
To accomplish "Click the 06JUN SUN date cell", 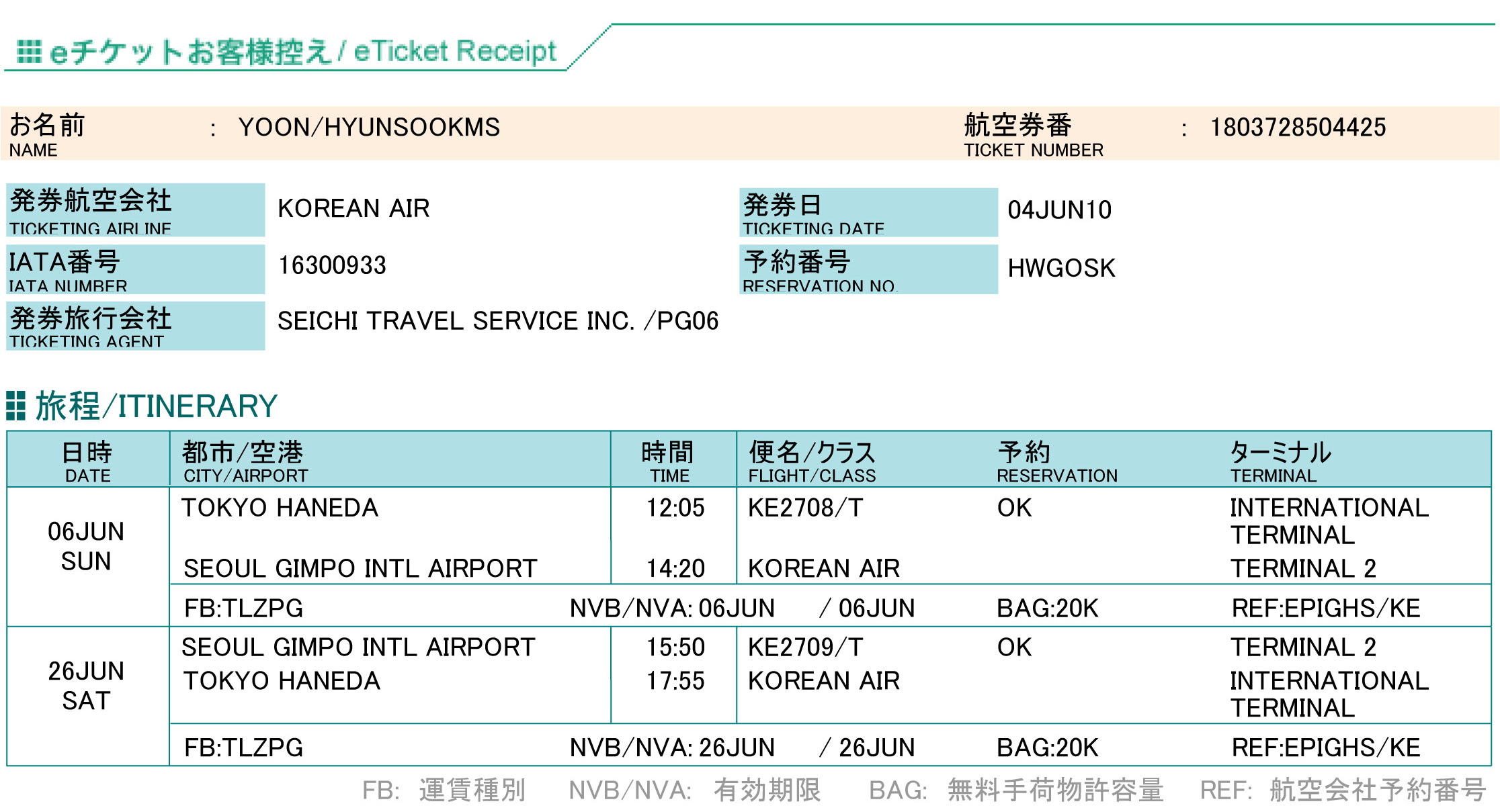I will tap(86, 546).
